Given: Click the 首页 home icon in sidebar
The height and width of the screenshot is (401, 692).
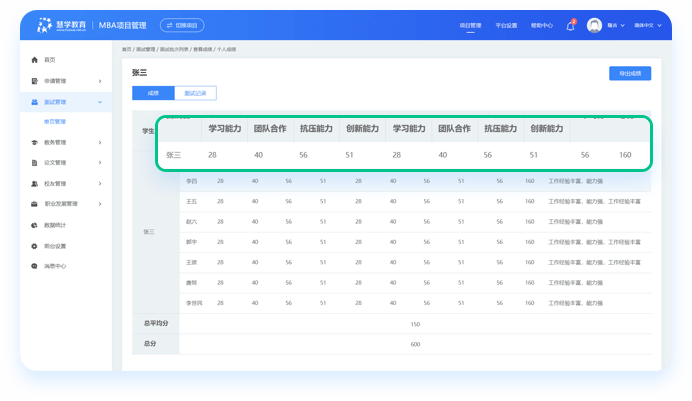Looking at the screenshot, I should [x=35, y=60].
